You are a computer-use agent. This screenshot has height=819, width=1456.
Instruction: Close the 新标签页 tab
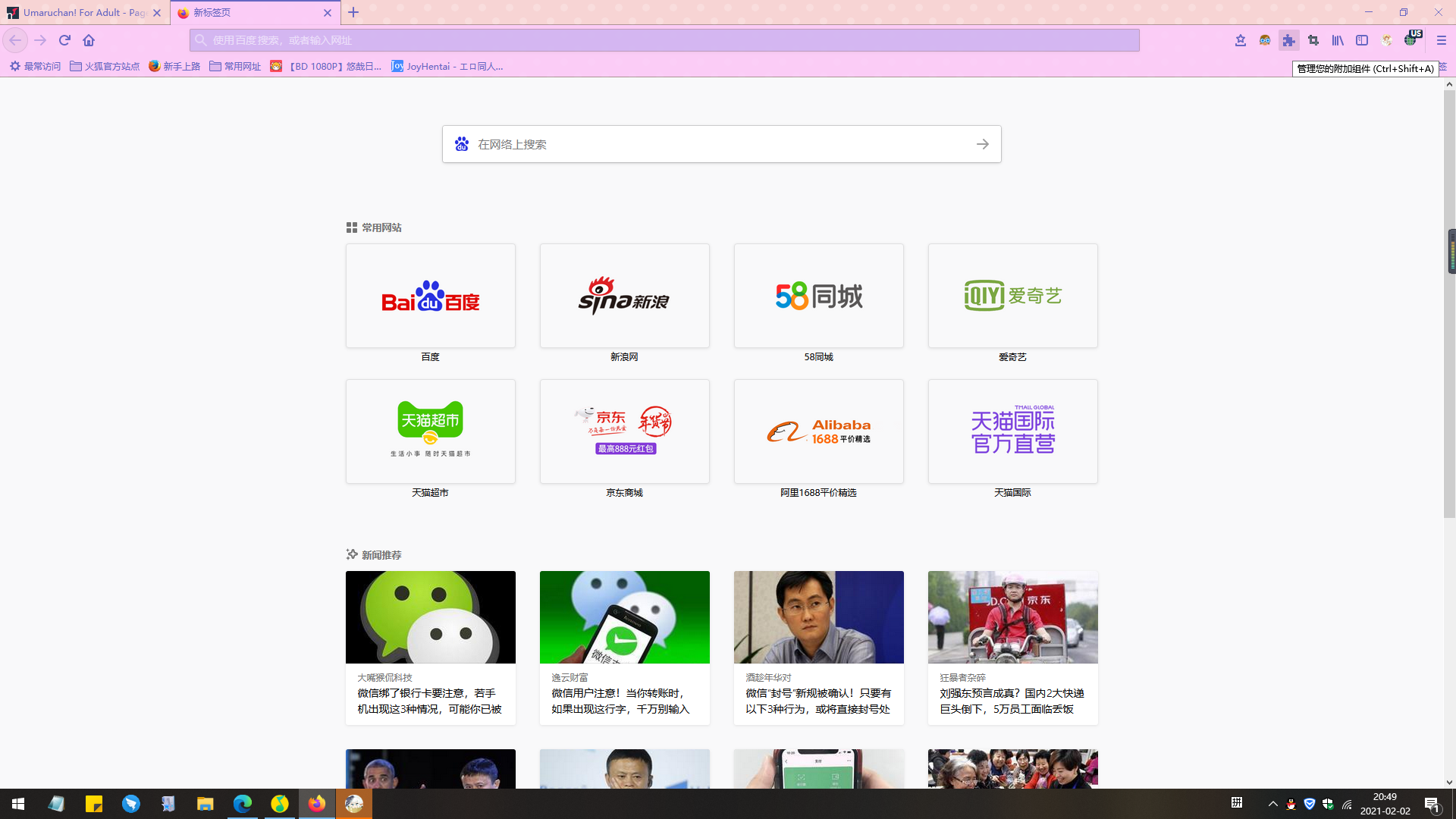[x=328, y=13]
